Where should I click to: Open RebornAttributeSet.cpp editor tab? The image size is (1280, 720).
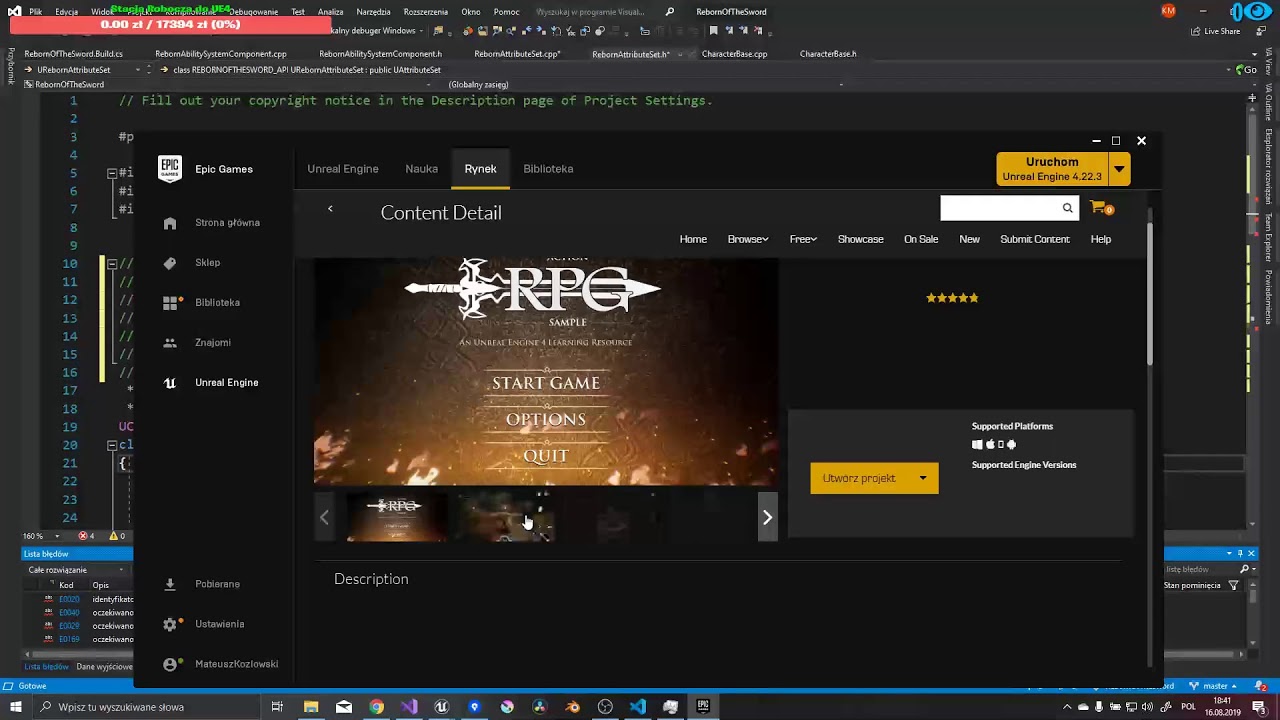pyautogui.click(x=517, y=54)
